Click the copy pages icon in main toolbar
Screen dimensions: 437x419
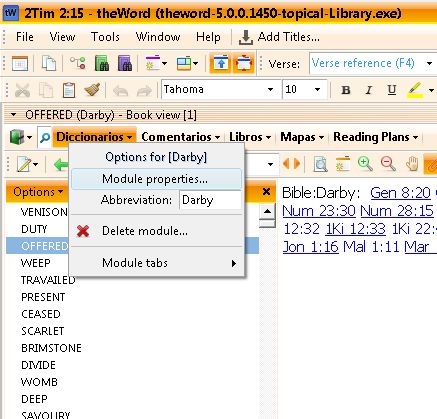49,63
